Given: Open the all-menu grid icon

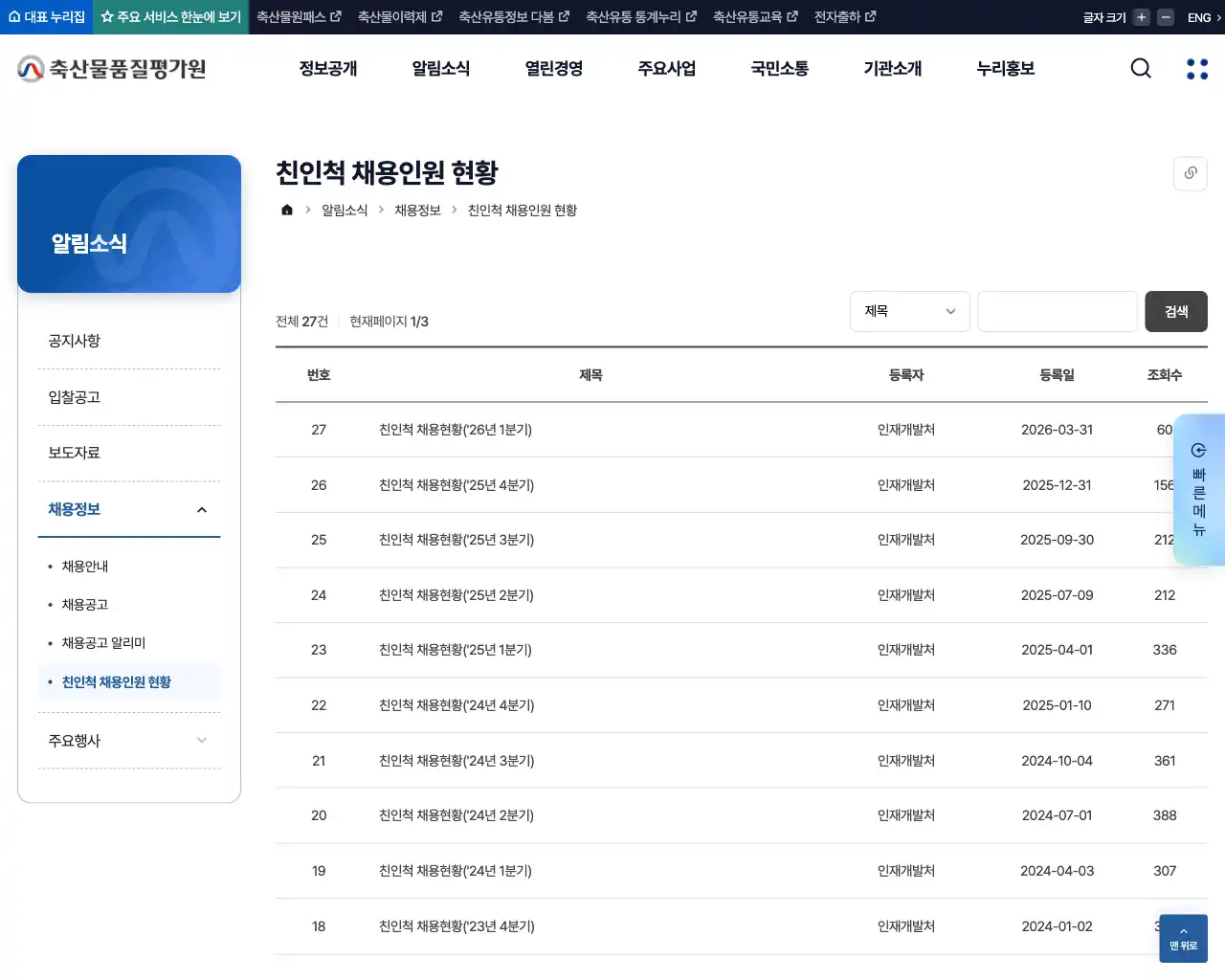Looking at the screenshot, I should (1196, 68).
